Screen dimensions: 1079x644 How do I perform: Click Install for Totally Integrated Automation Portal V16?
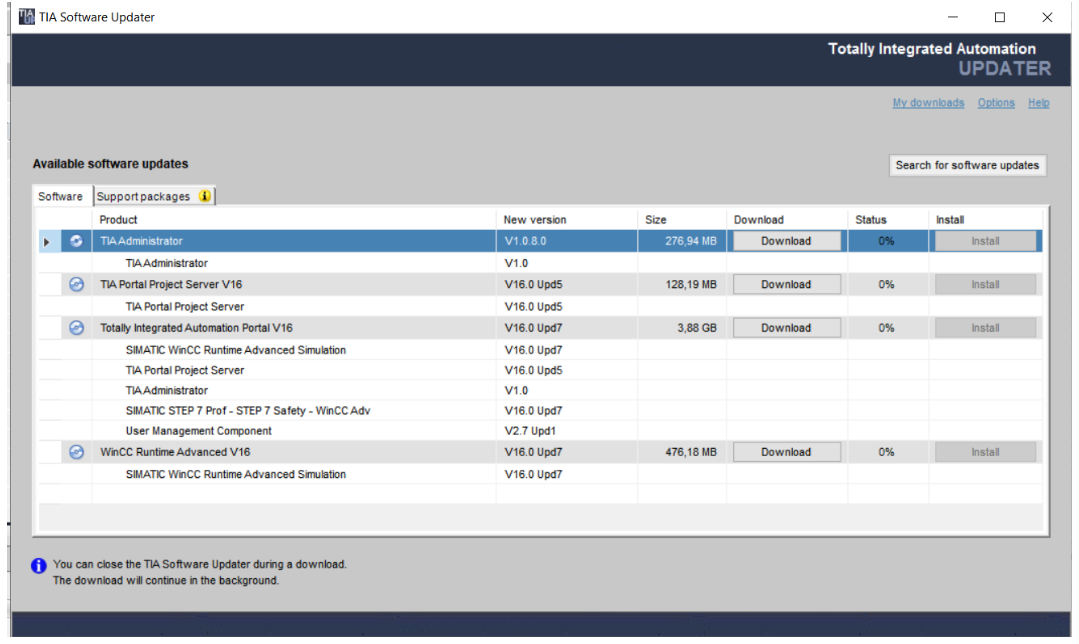985,328
